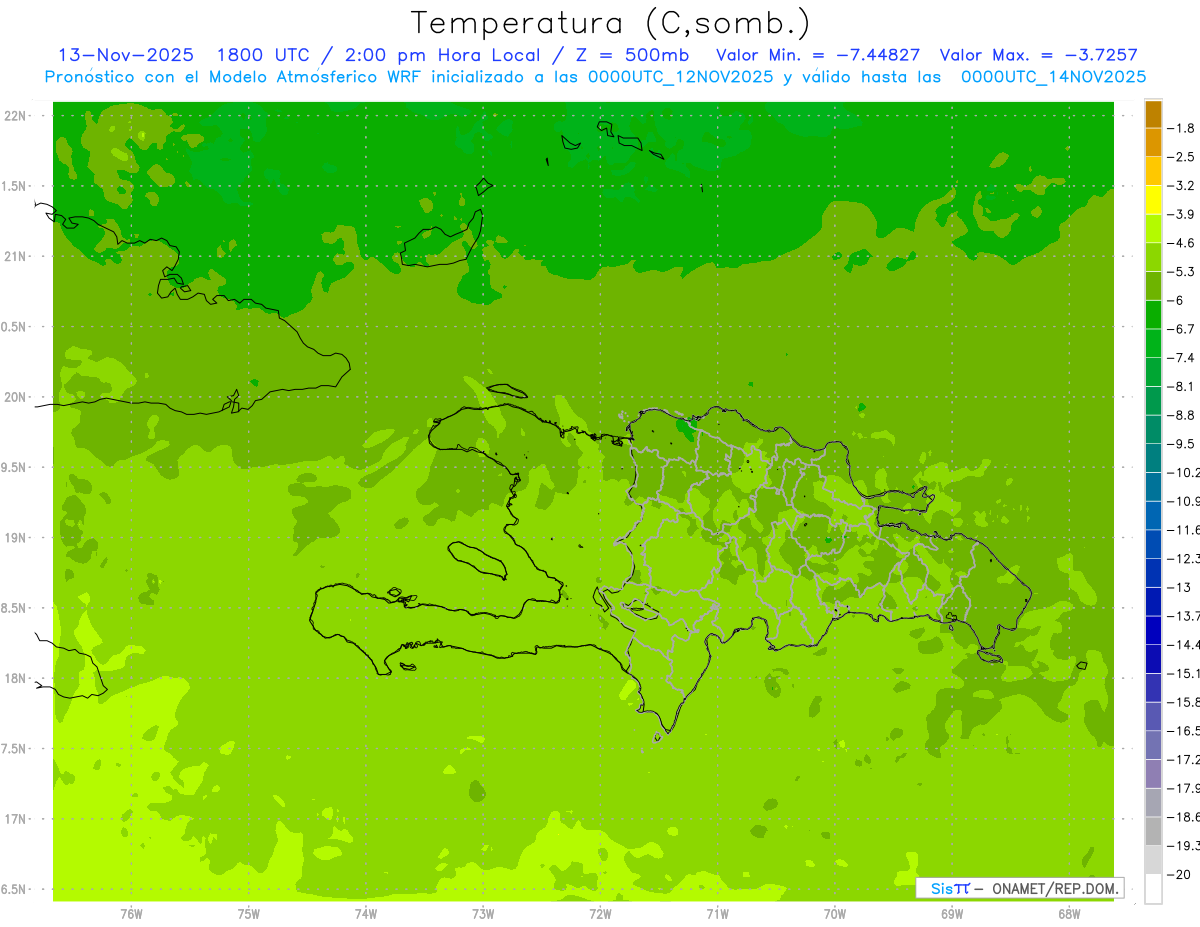Select the colorbar value "-2.5"

pos(1183,157)
